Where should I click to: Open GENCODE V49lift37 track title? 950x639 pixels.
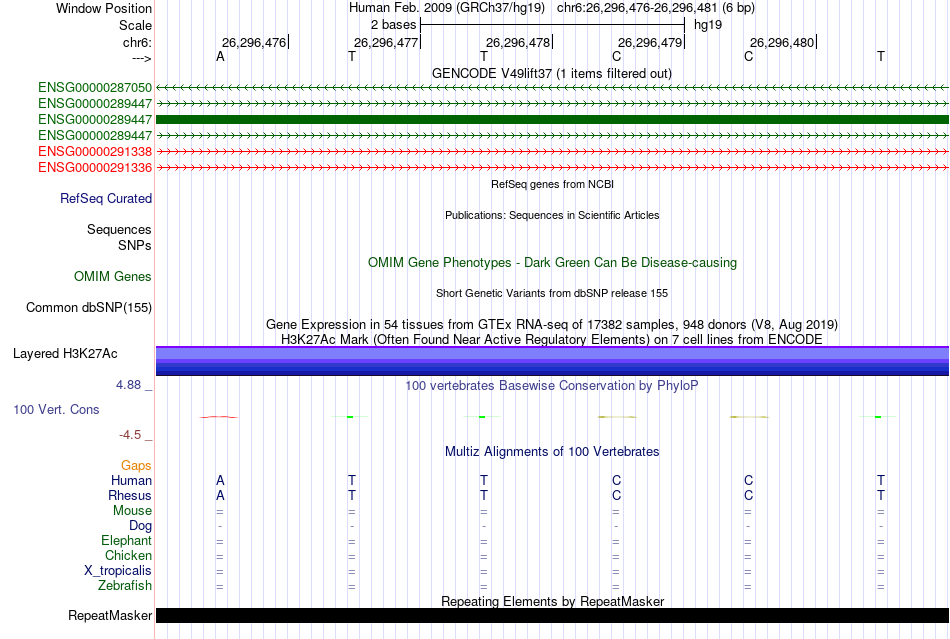(x=551, y=73)
